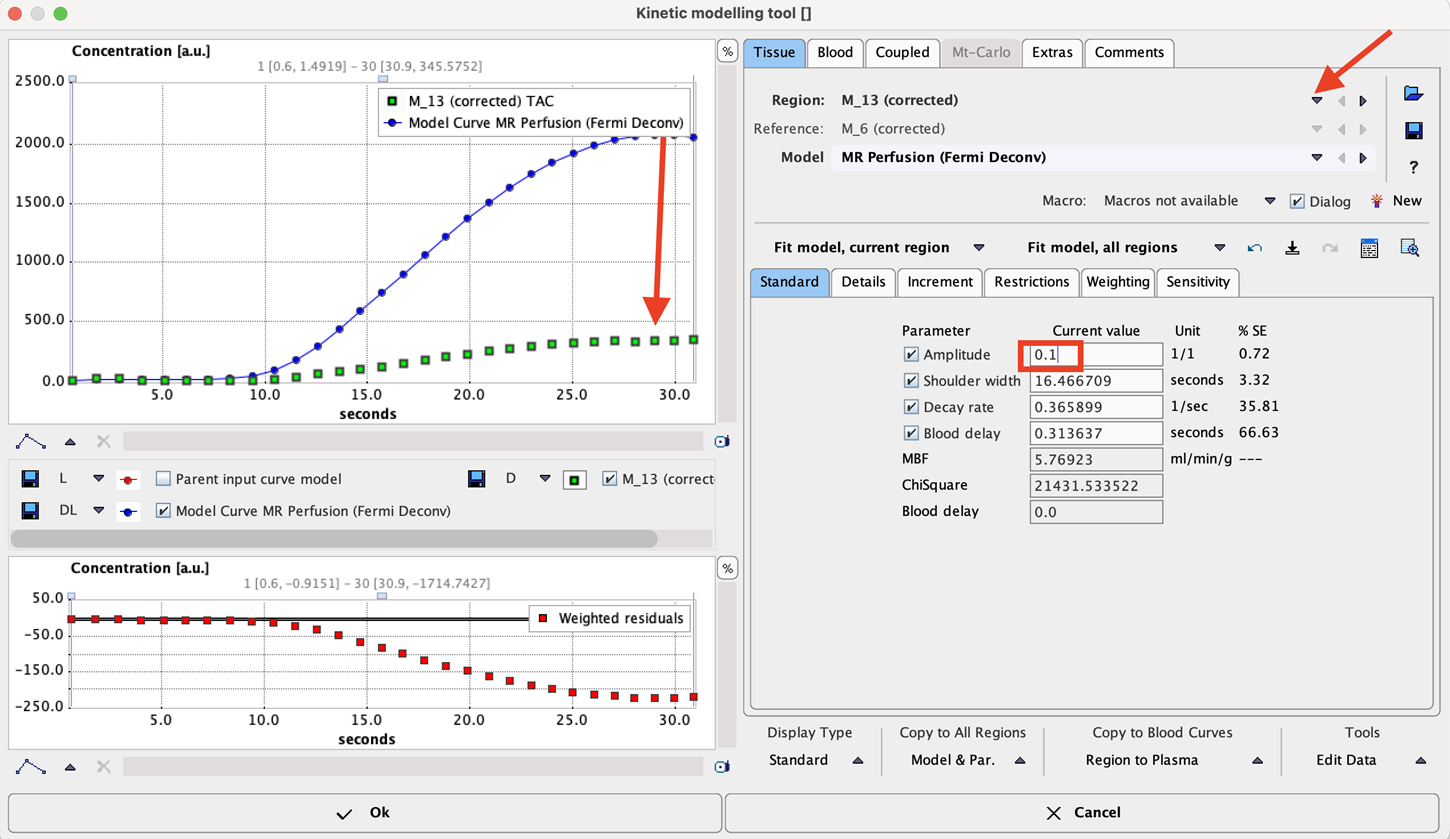
Task: Open the DL curve style dropdown
Action: tap(98, 511)
